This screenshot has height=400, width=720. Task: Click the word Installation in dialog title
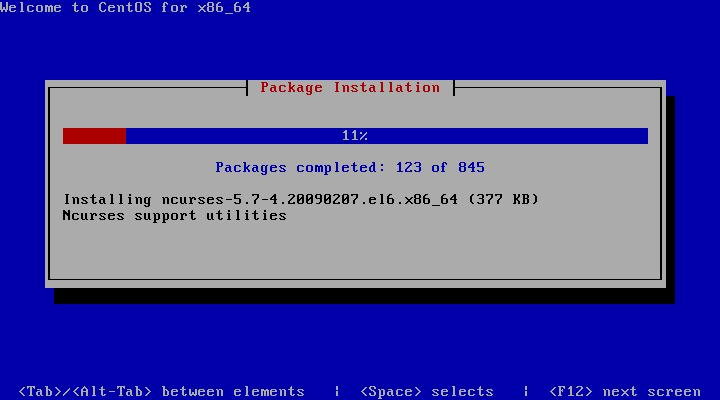387,87
